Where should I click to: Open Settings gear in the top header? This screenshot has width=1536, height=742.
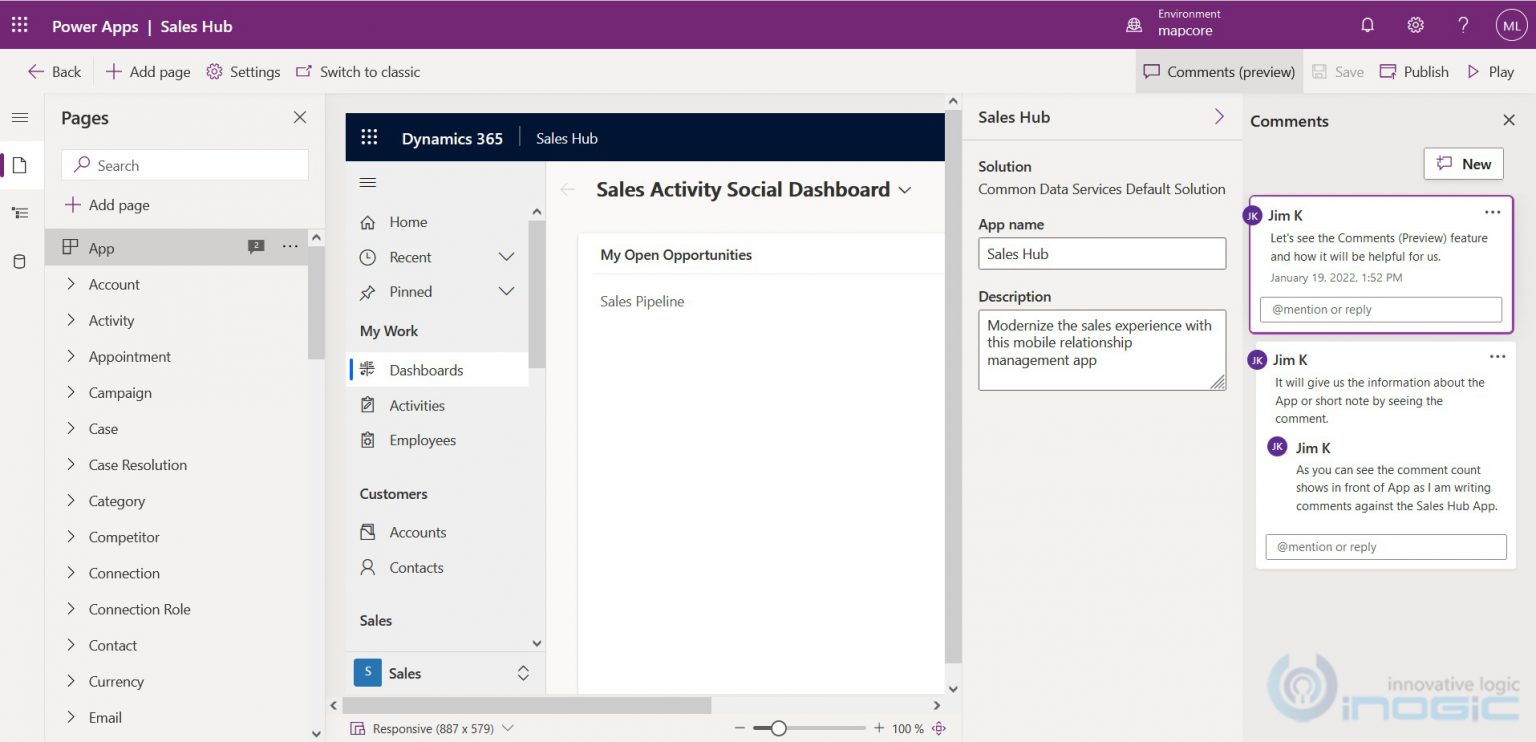tap(1415, 25)
